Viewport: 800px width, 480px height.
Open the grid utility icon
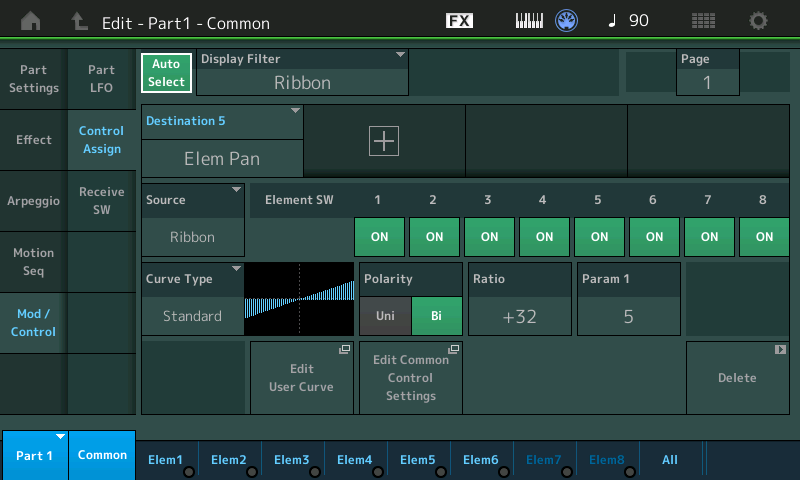point(703,21)
